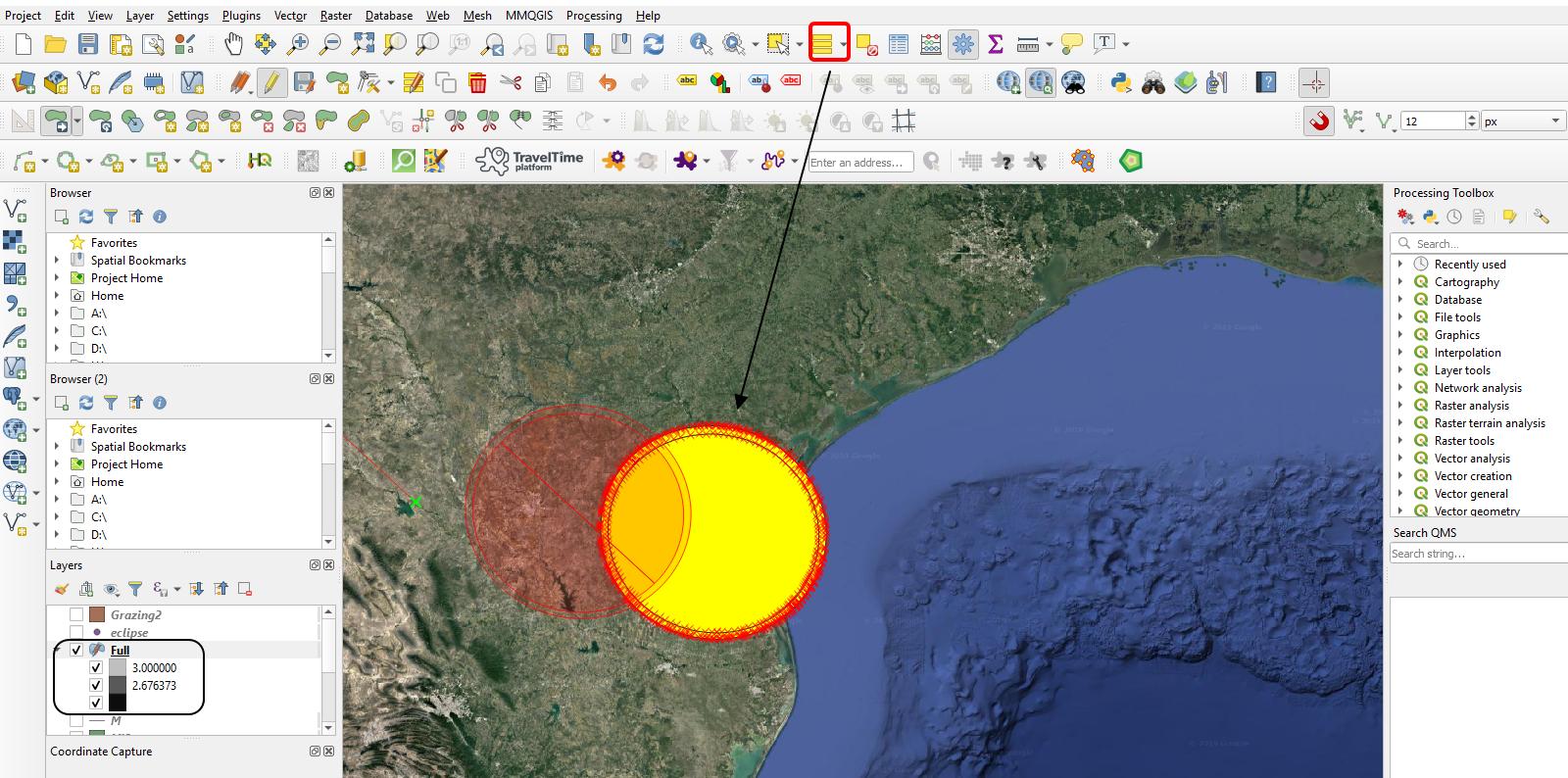Uncheck the black legend class checkbox
This screenshot has height=778, width=1568.
96,703
